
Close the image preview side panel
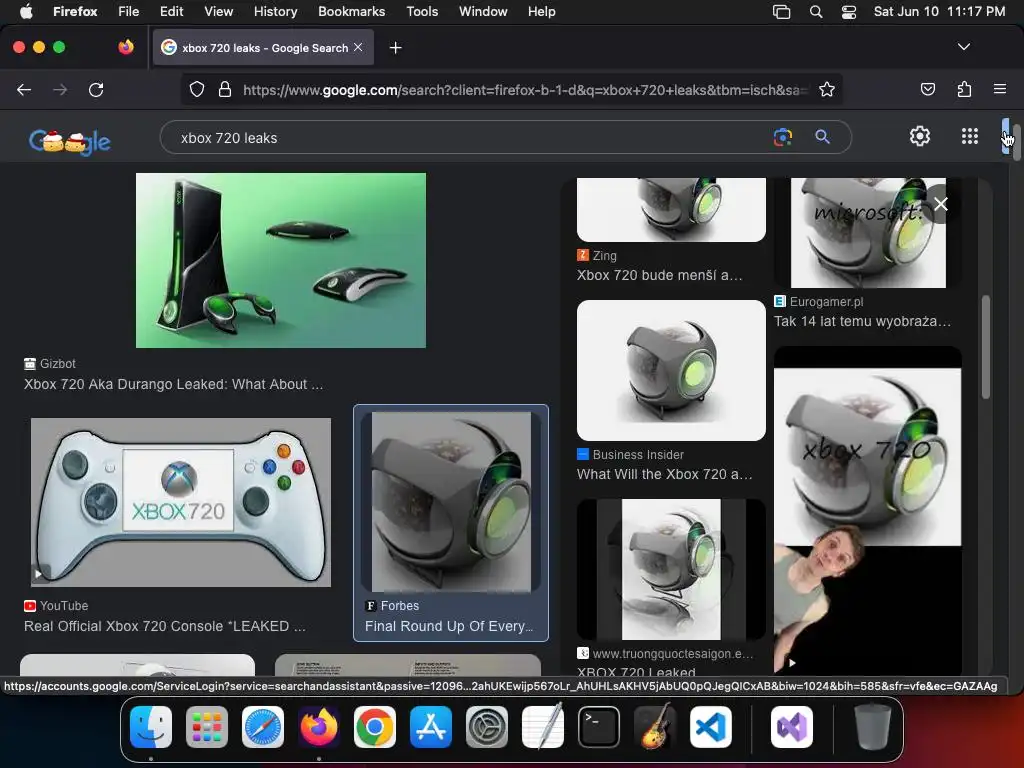tap(940, 204)
